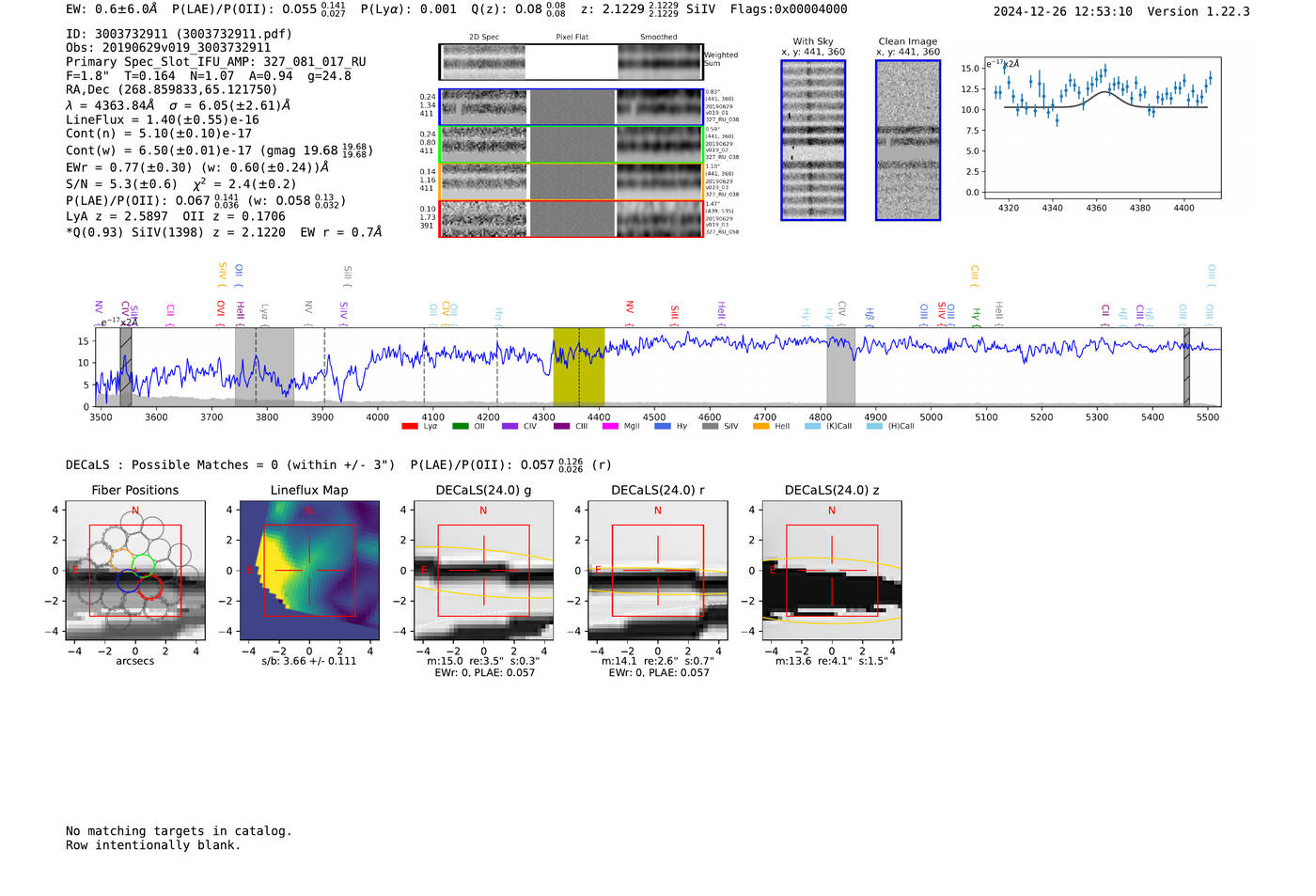Click the Lineflux Map image
The image size is (1316, 896).
(309, 571)
